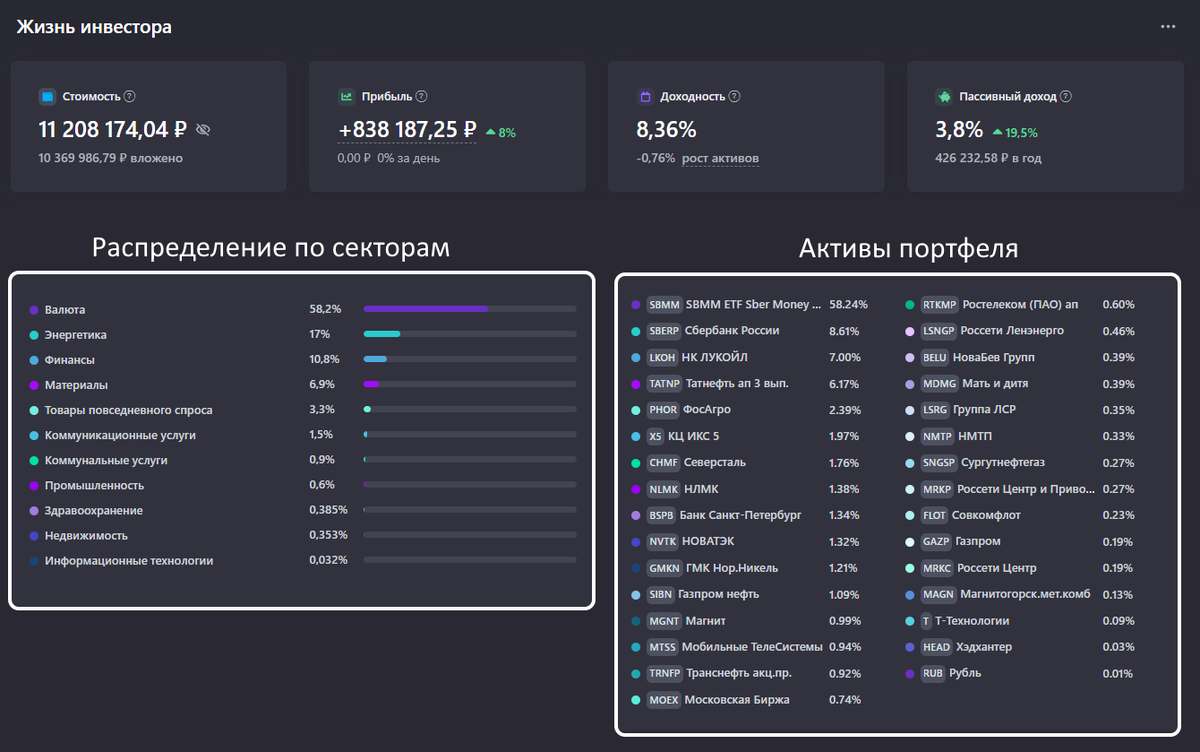This screenshot has height=752, width=1200.
Task: Select the MTSS ticker badge
Action: click(x=662, y=647)
